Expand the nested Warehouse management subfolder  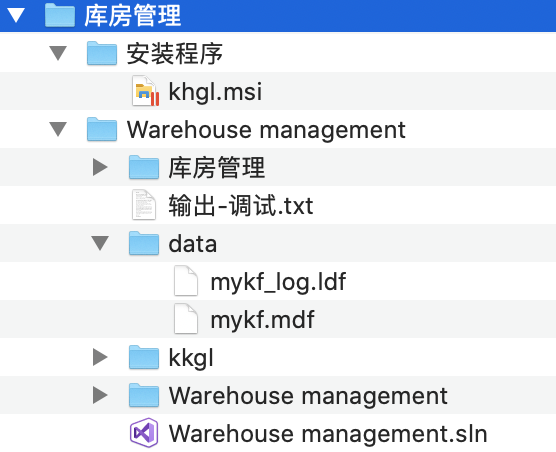point(100,395)
